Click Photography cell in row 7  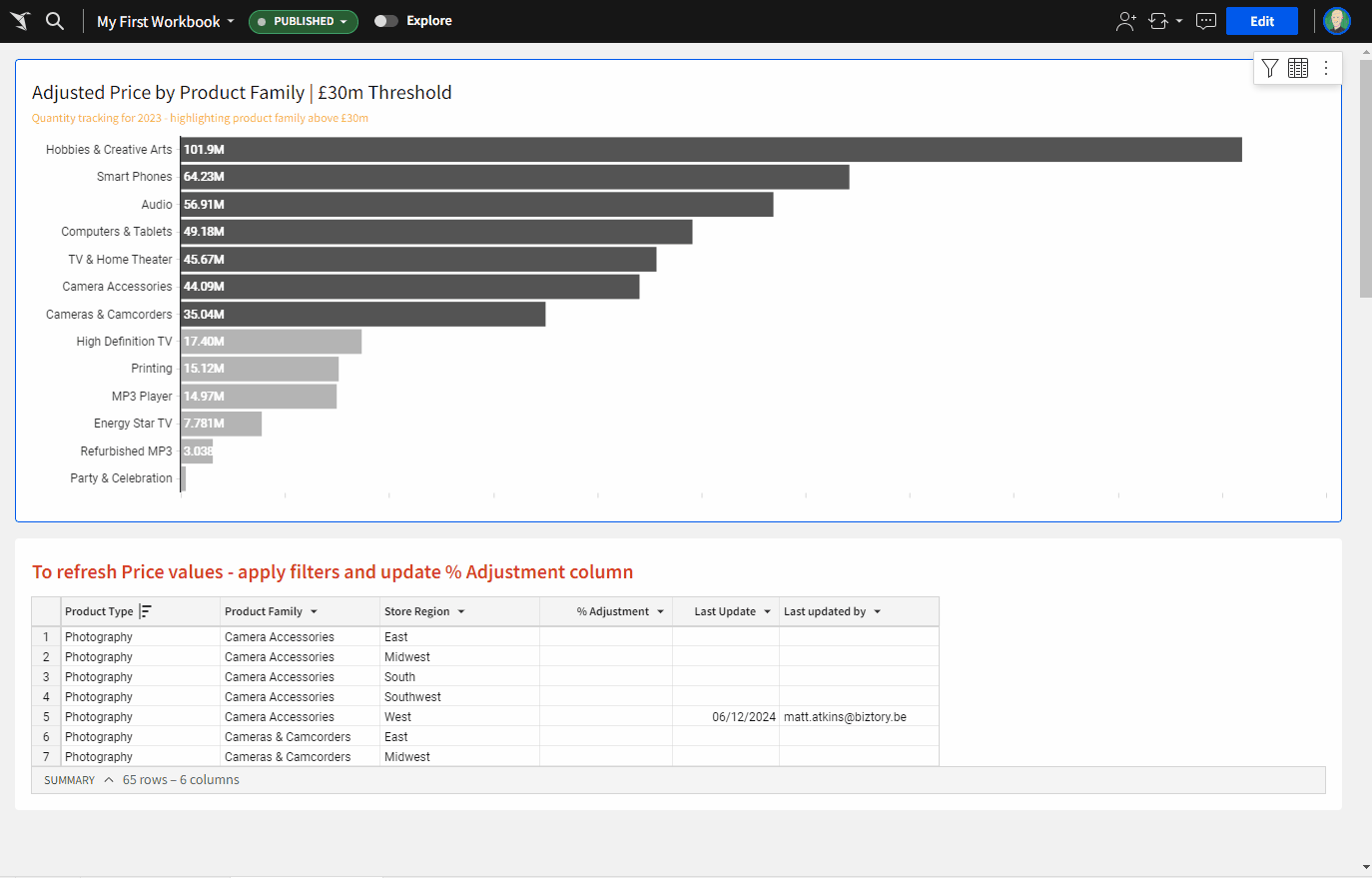140,757
